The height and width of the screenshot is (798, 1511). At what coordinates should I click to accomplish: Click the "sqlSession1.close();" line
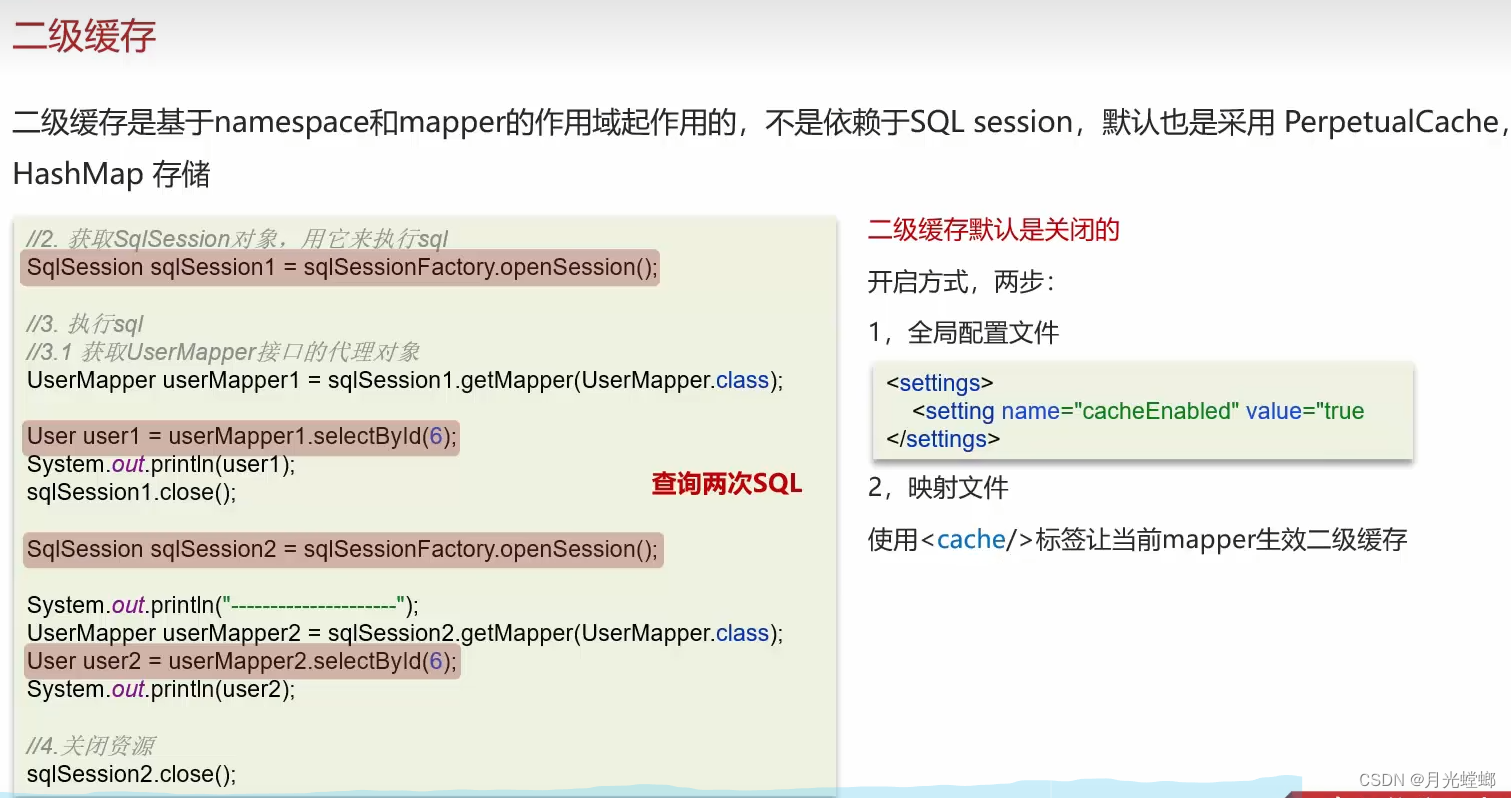[x=131, y=492]
